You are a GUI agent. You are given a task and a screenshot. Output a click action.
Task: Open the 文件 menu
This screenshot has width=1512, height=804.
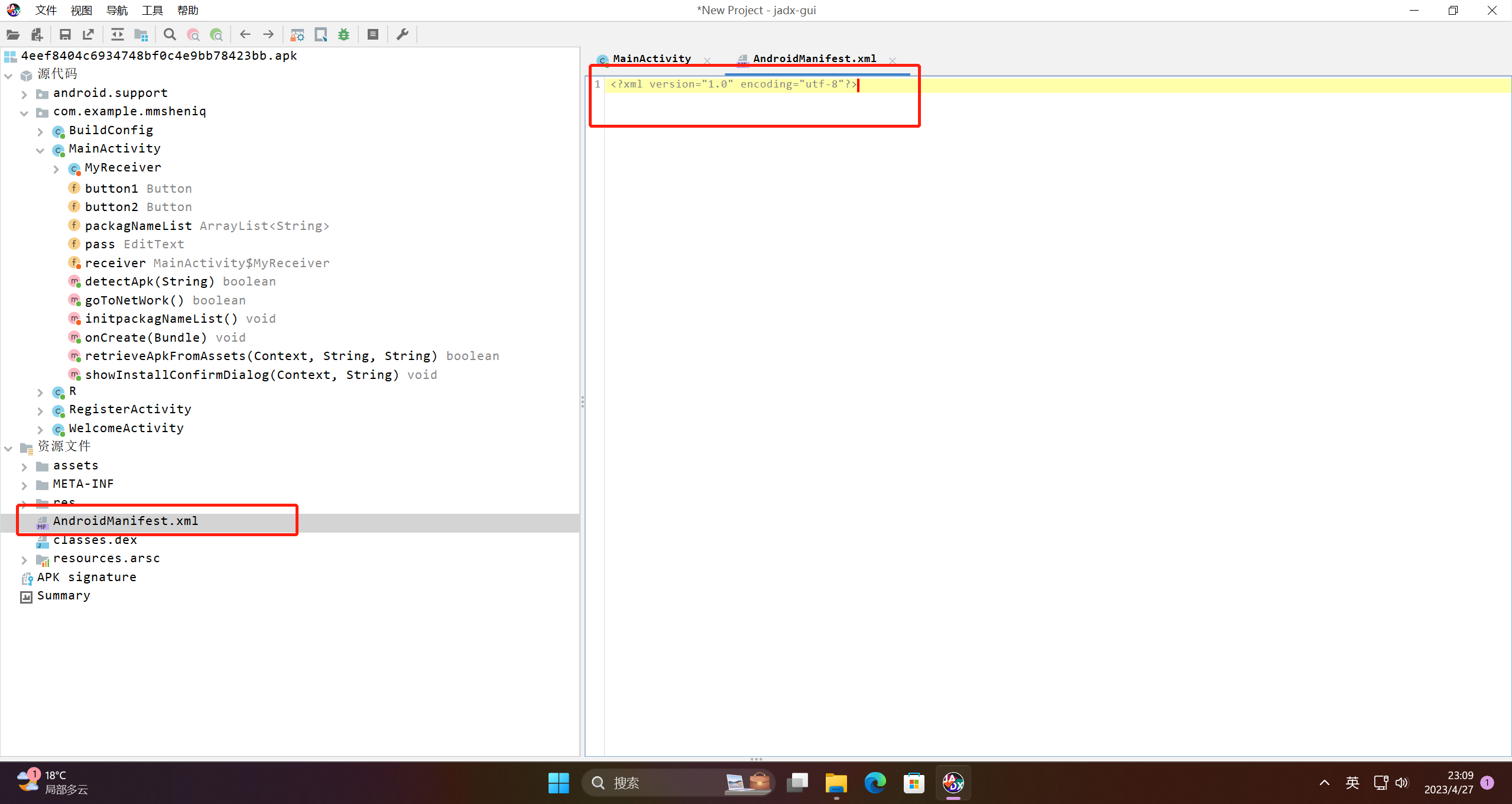(46, 10)
